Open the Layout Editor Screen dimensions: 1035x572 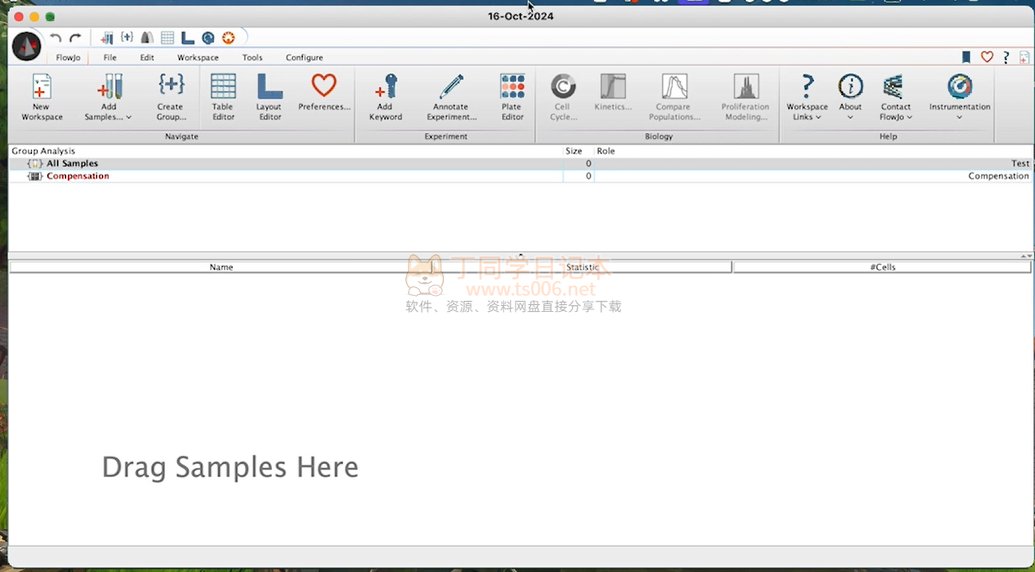pyautogui.click(x=268, y=88)
